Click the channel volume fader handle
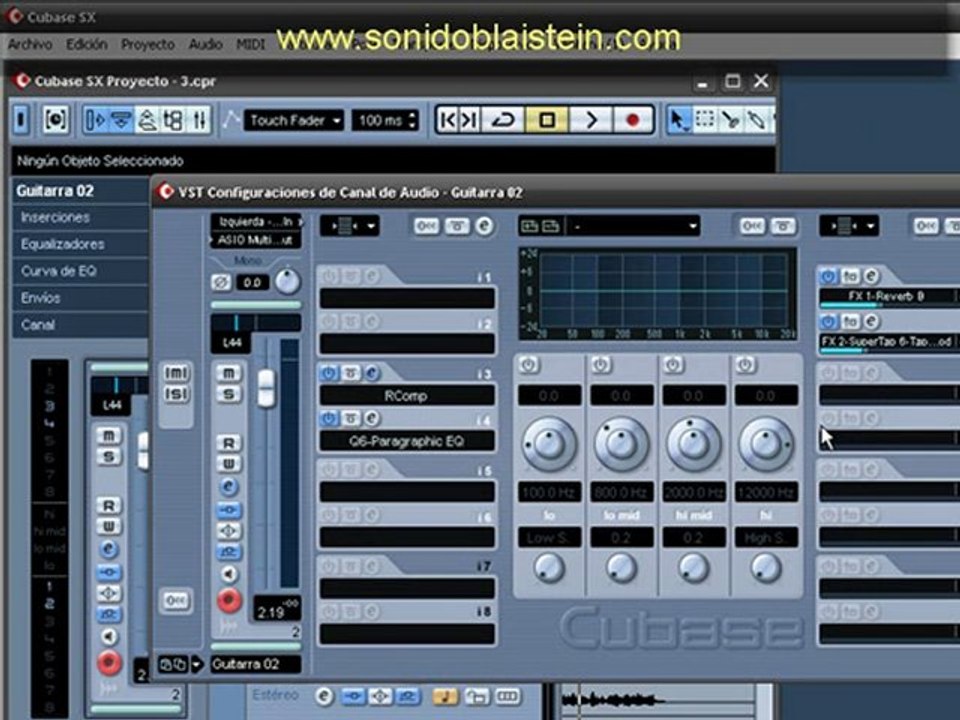Image resolution: width=960 pixels, height=720 pixels. click(266, 388)
